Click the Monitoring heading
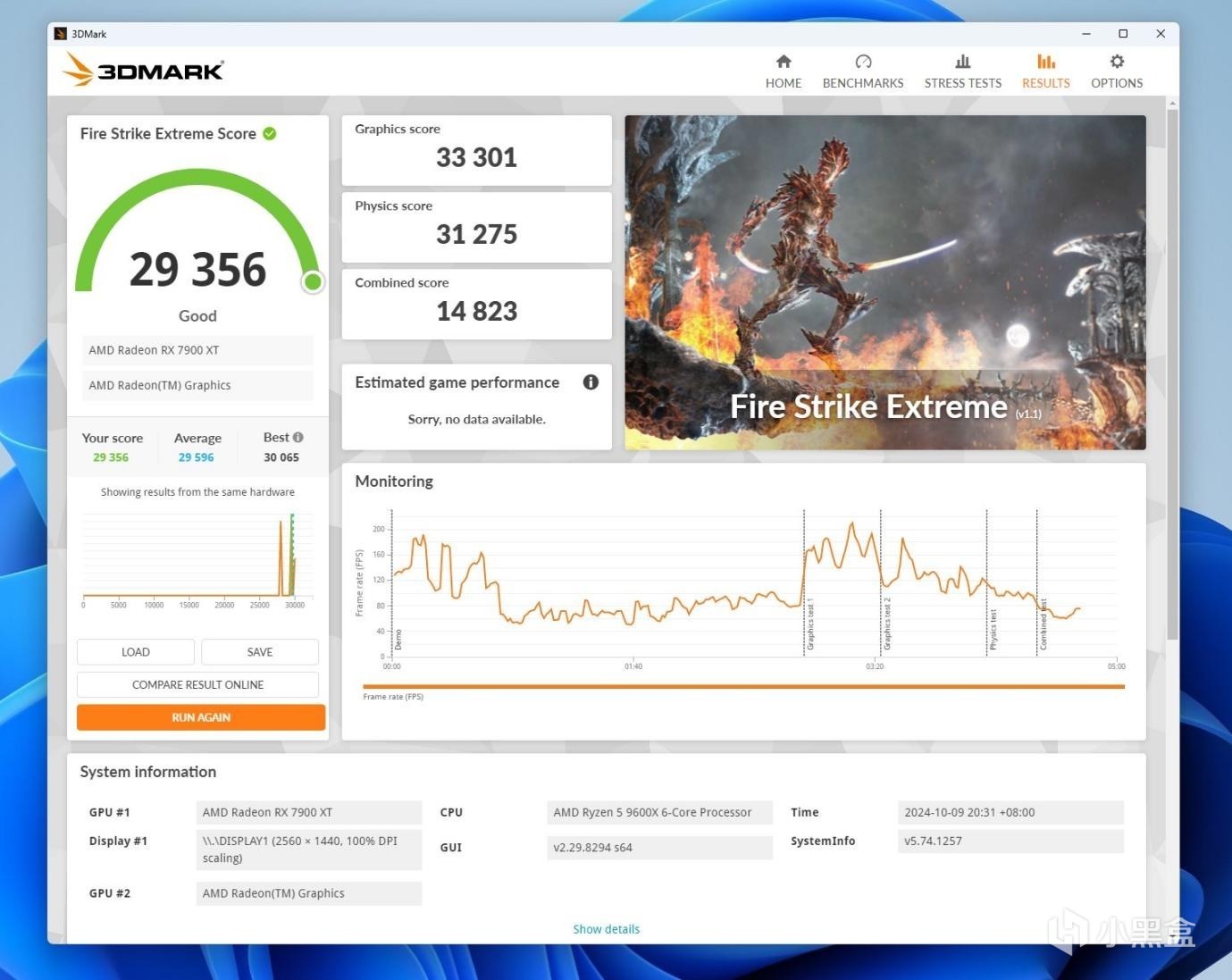The width and height of the screenshot is (1232, 980). (x=394, y=482)
